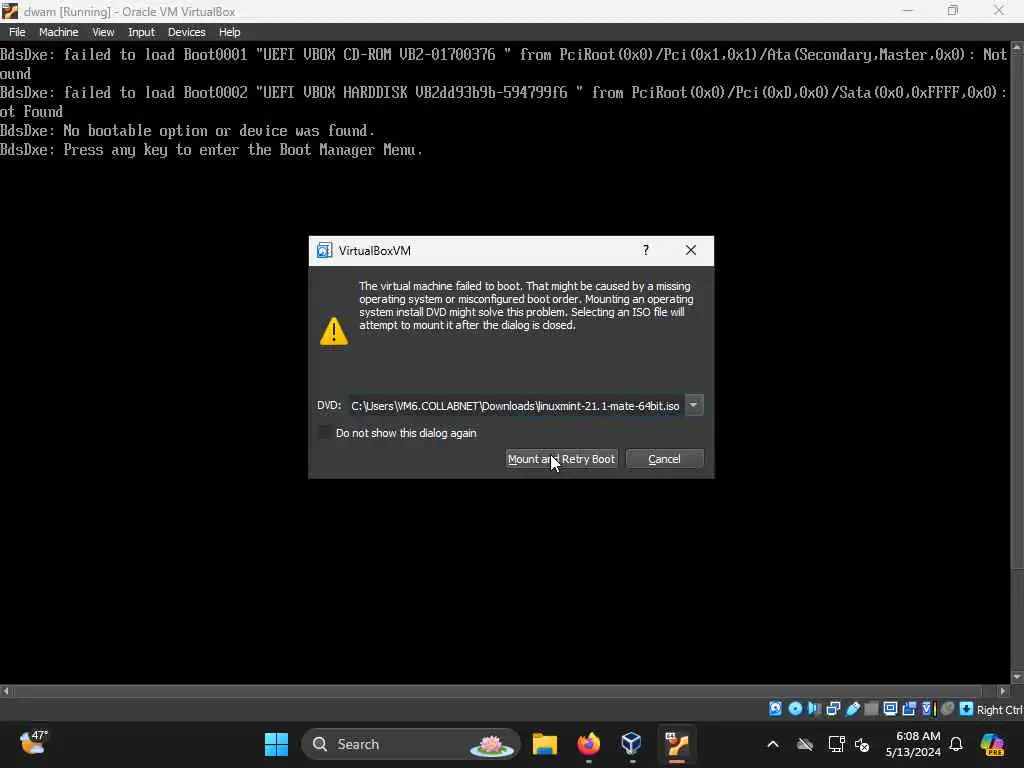1024x768 pixels.
Task: Open the notifications bell
Action: [x=956, y=744]
